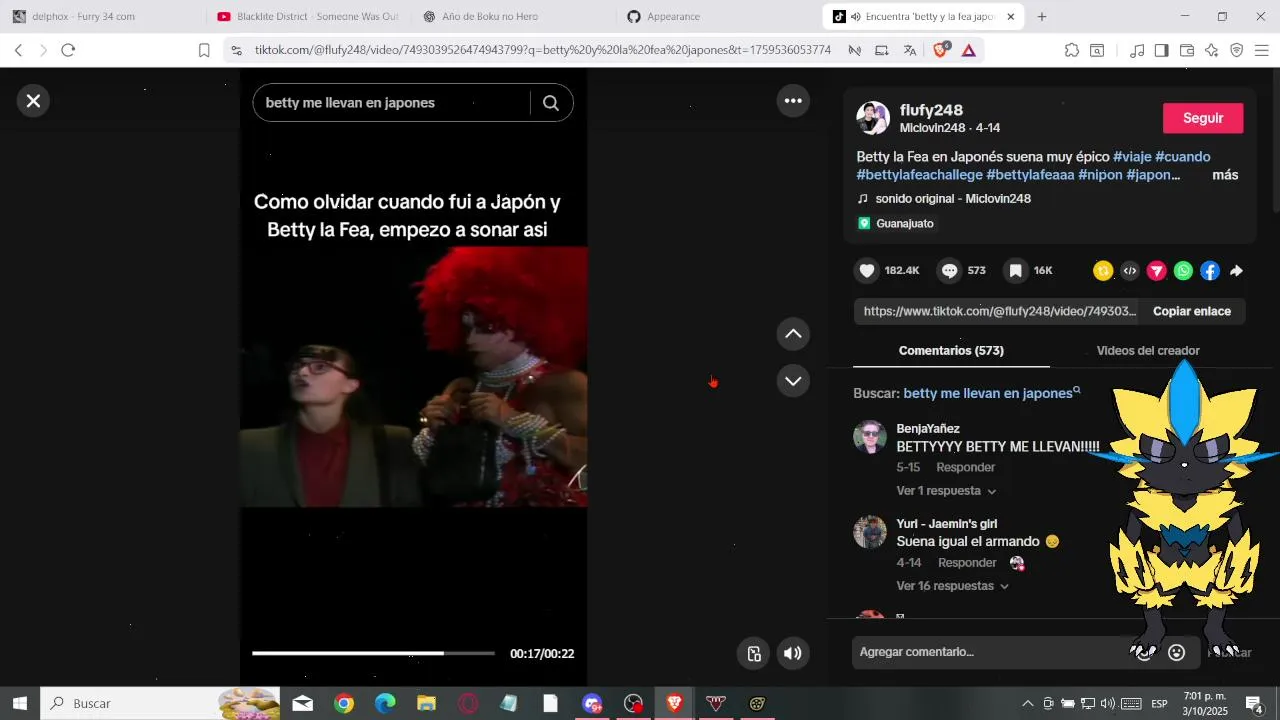Click the TikTok search field text
This screenshot has width=1280, height=720.
coord(350,103)
